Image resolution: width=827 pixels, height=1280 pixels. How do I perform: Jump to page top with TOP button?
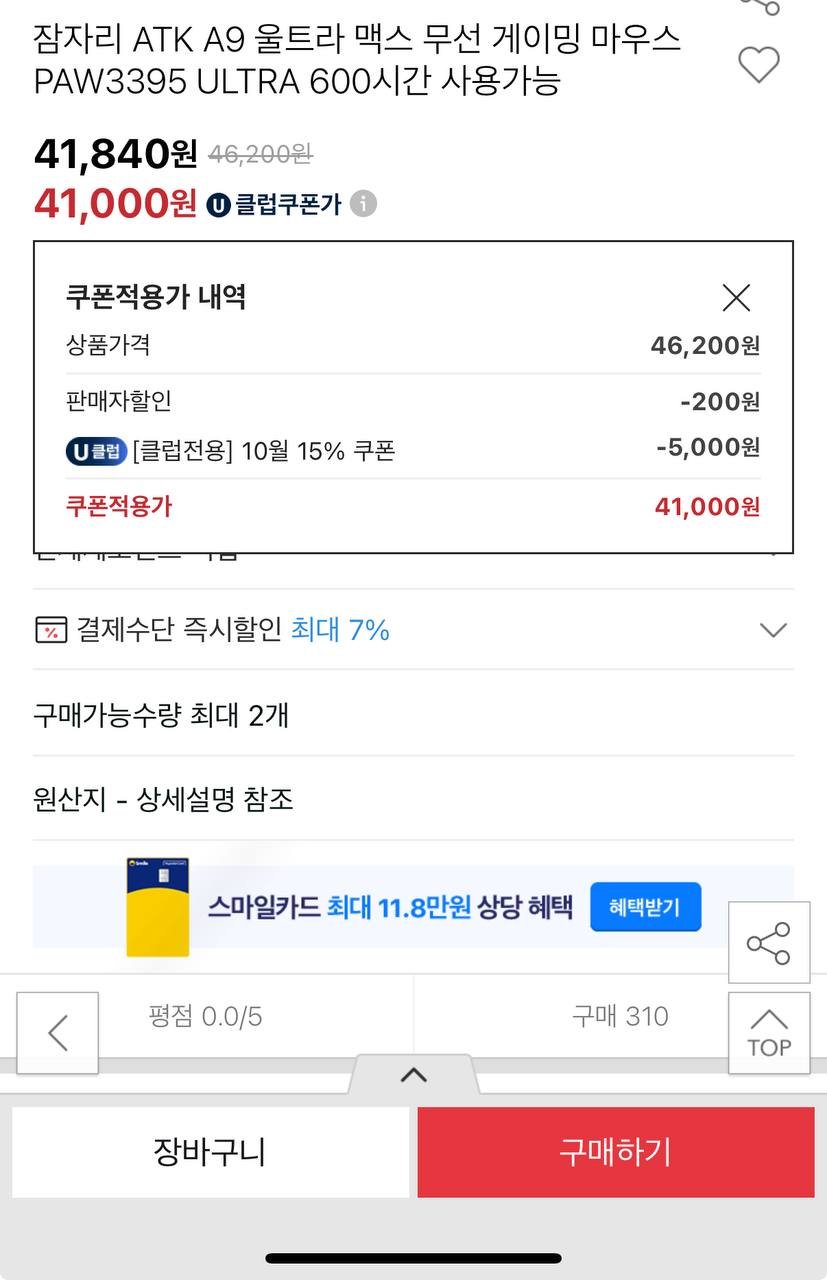(x=768, y=1033)
